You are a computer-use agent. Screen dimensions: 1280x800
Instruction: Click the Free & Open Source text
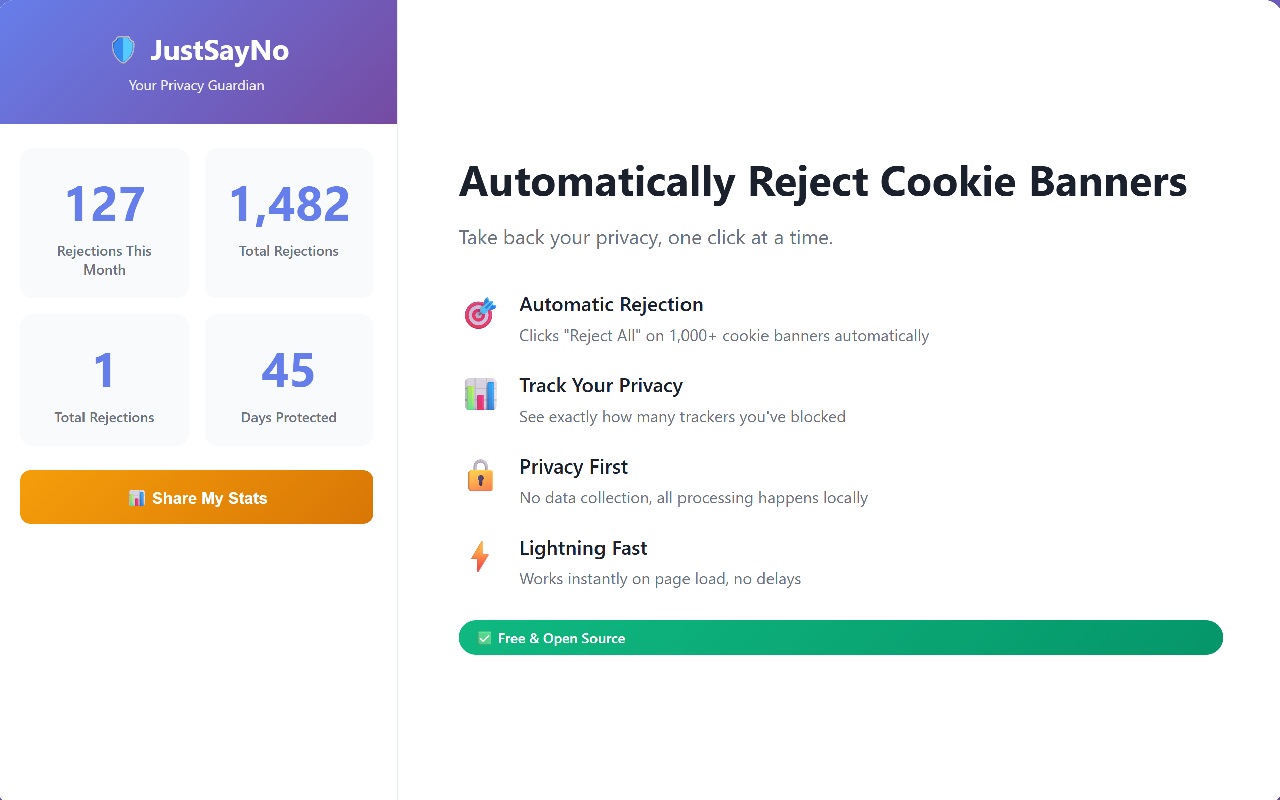[x=561, y=638]
